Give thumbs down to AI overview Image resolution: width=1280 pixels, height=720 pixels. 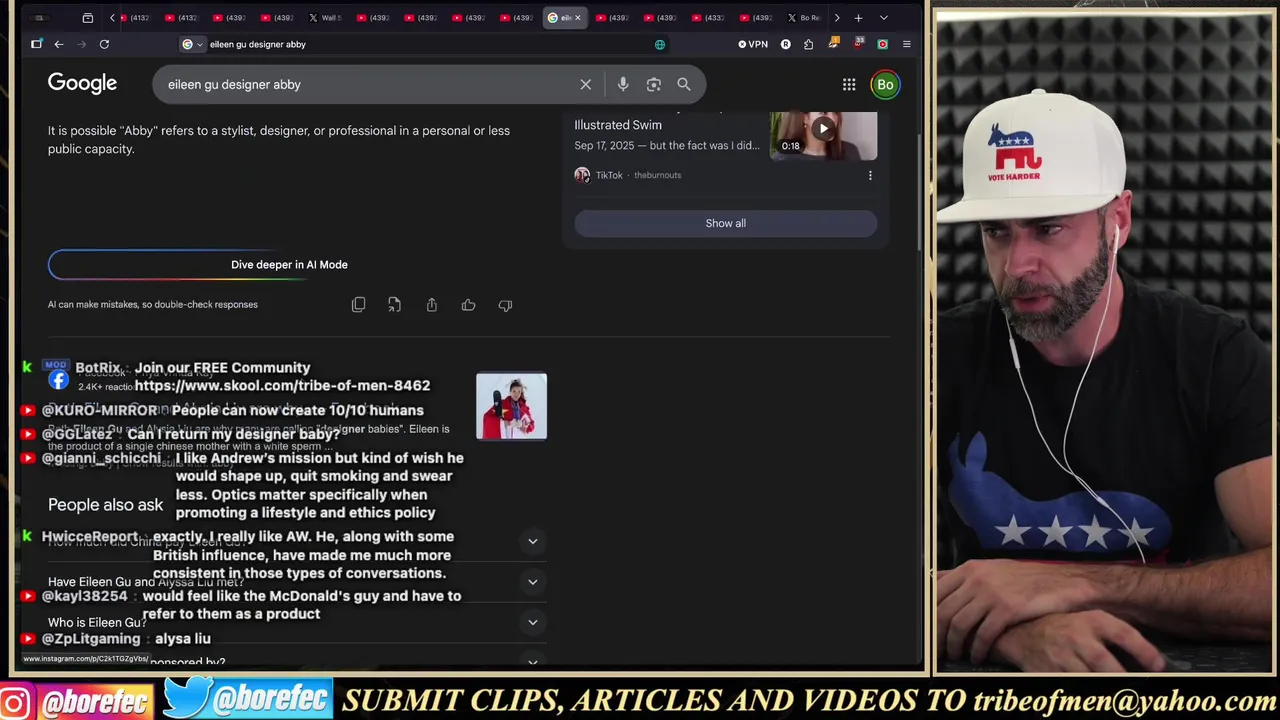point(505,305)
